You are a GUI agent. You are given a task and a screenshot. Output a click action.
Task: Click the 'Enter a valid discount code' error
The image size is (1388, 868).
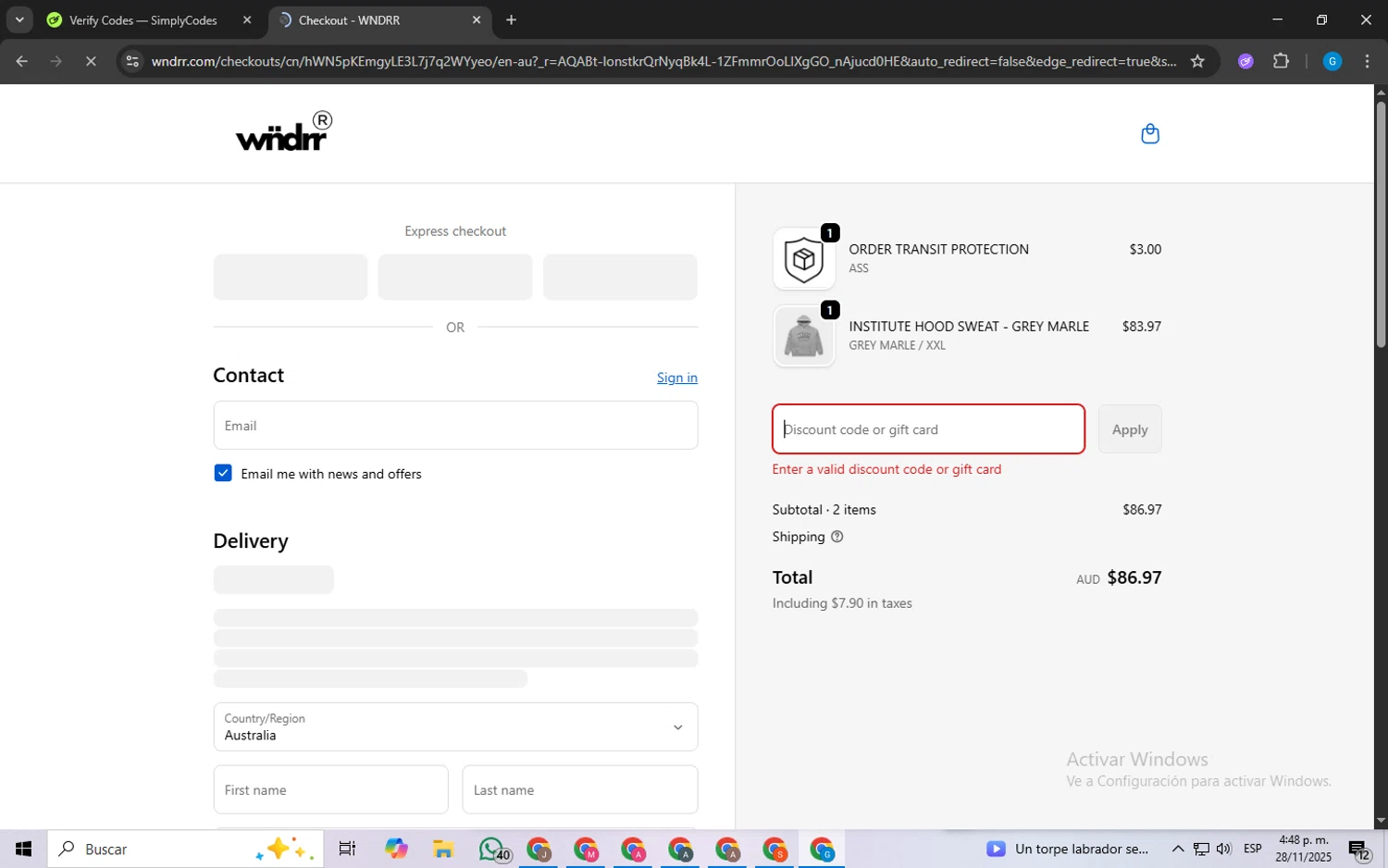886,469
